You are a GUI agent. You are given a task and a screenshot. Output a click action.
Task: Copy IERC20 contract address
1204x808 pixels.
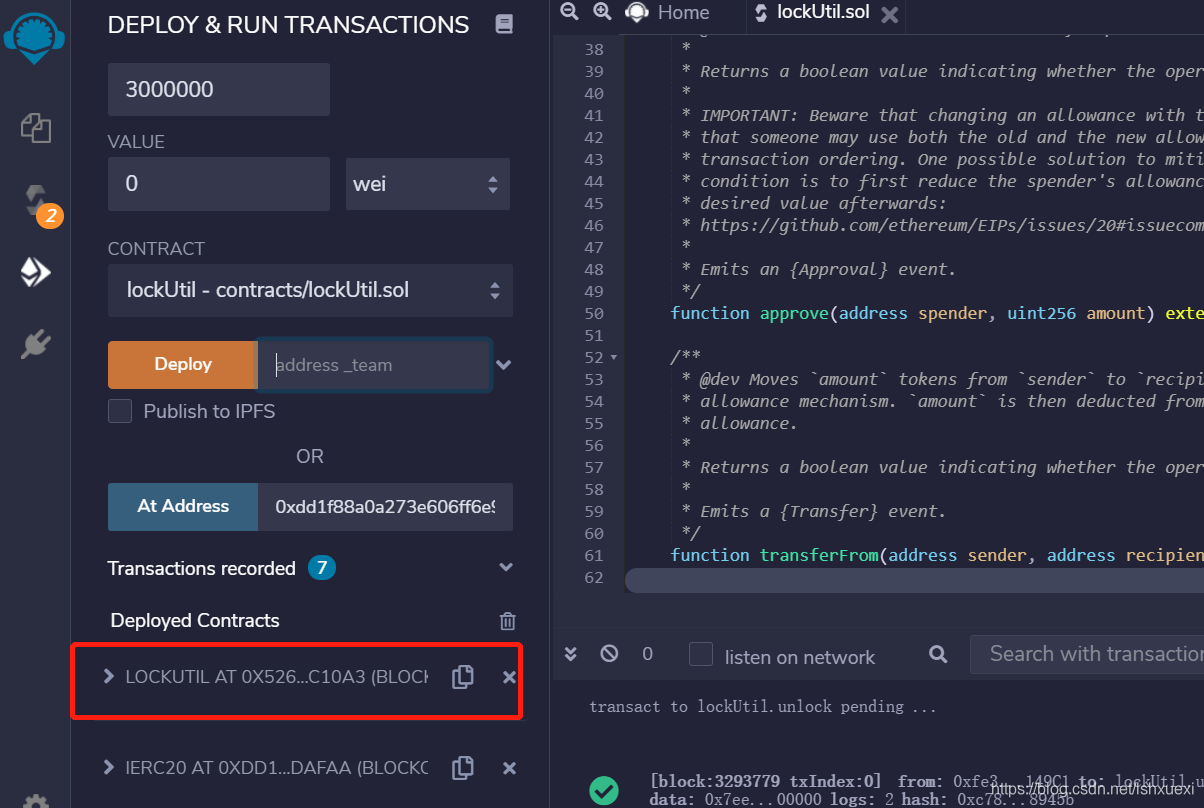(x=462, y=767)
